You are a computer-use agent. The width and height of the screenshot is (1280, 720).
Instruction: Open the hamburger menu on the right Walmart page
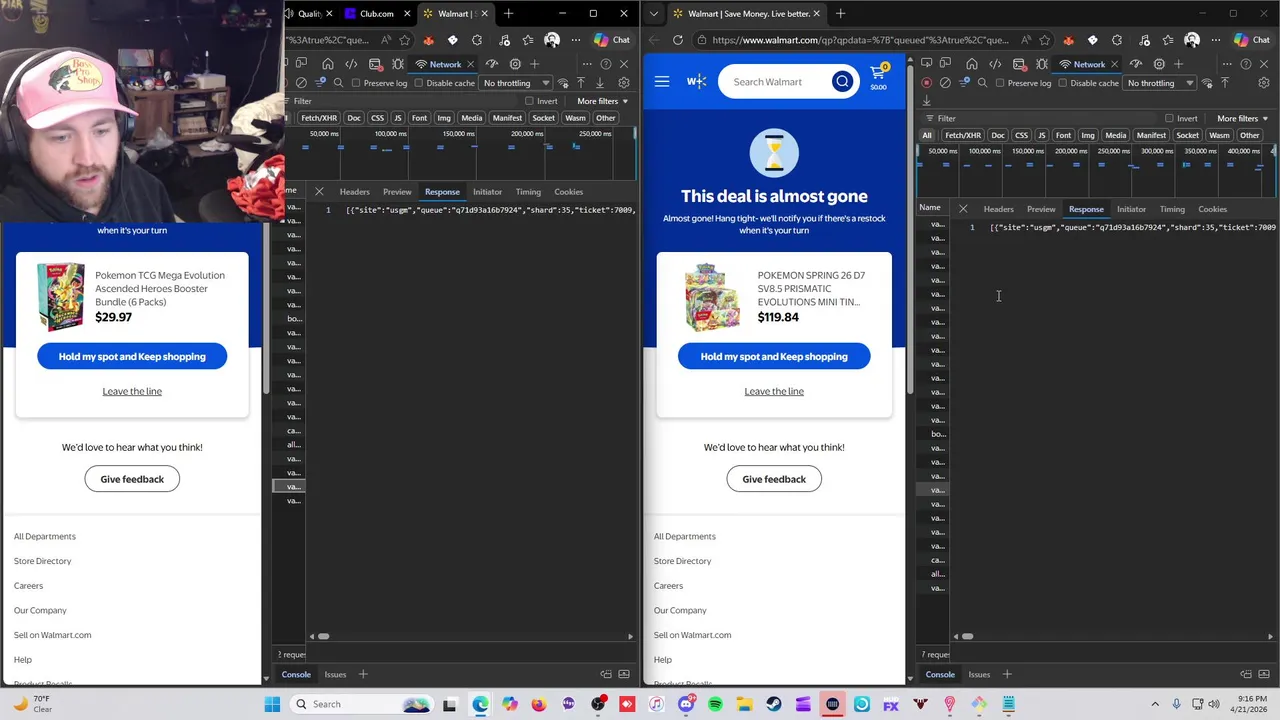coord(662,82)
